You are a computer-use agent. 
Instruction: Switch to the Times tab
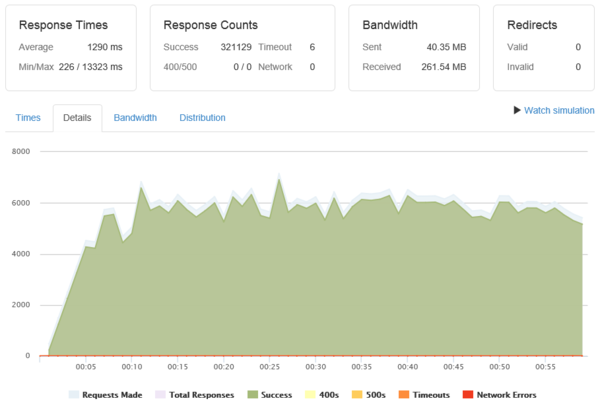pyautogui.click(x=28, y=118)
